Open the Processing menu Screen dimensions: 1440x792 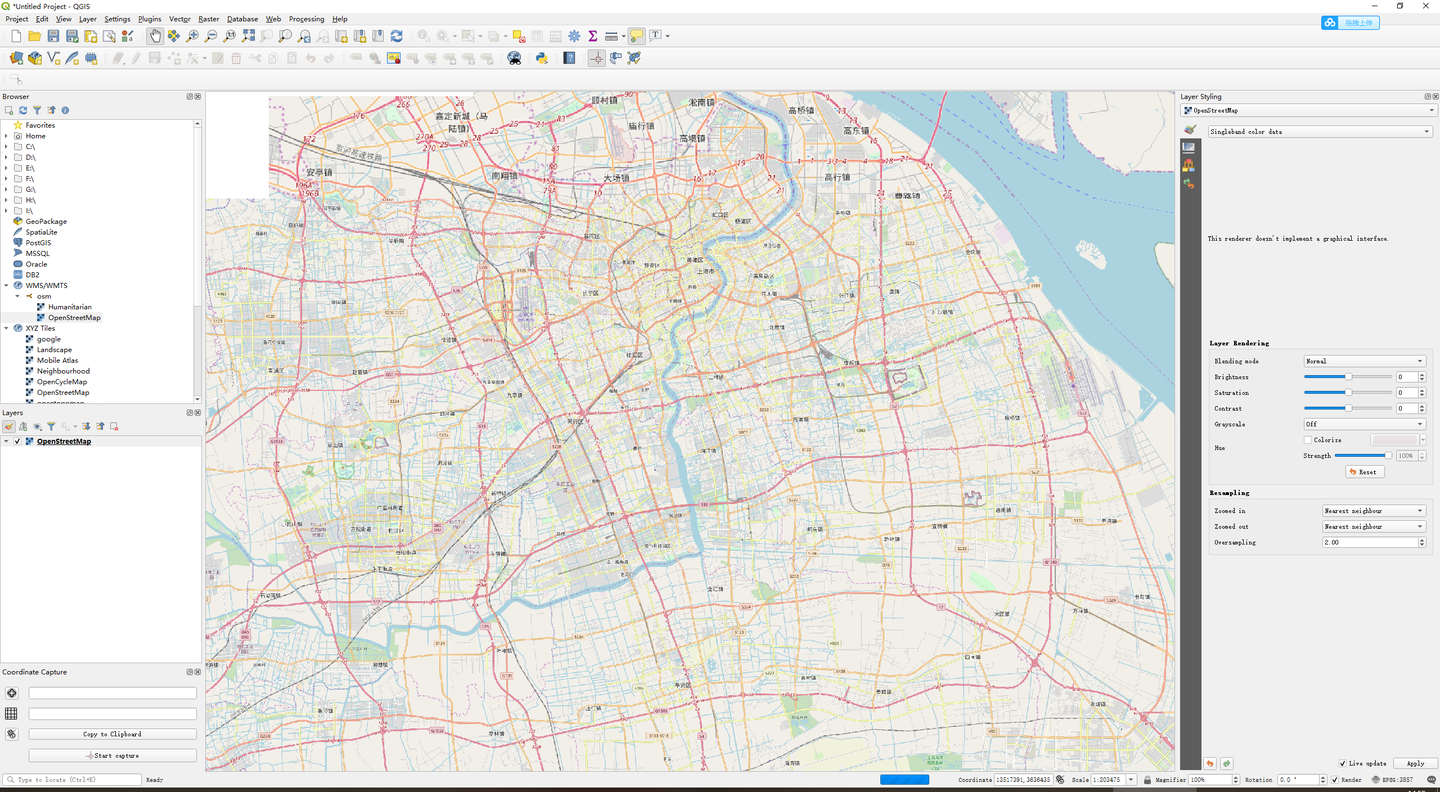tap(306, 18)
